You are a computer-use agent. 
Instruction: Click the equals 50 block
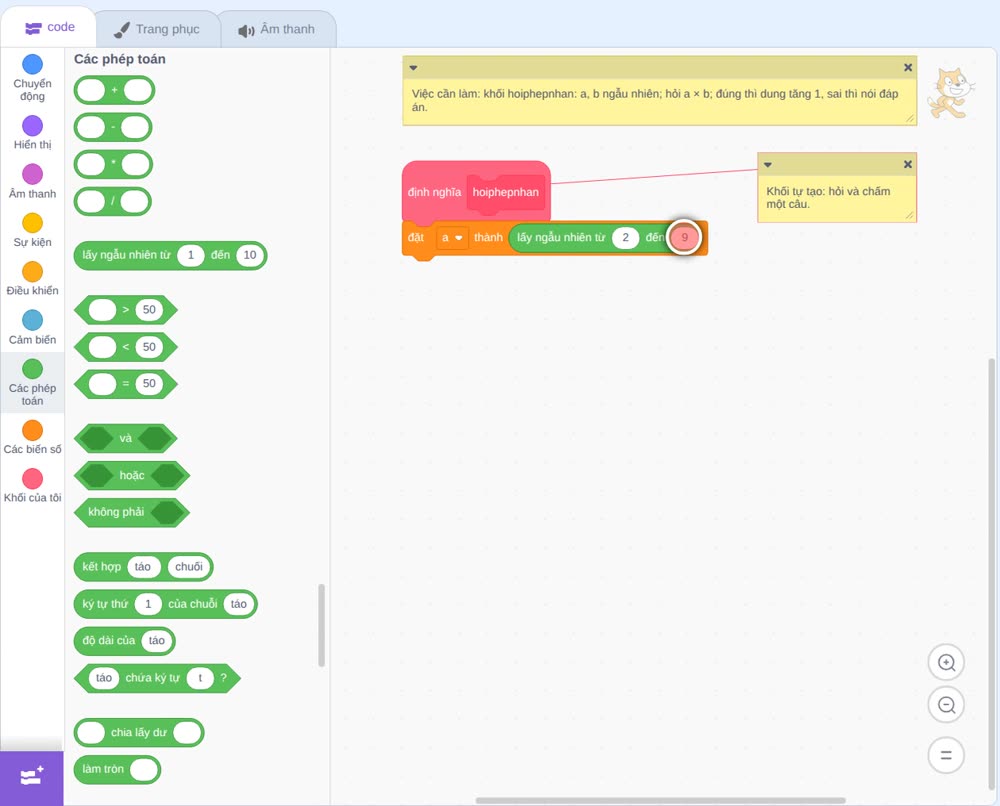click(x=126, y=384)
